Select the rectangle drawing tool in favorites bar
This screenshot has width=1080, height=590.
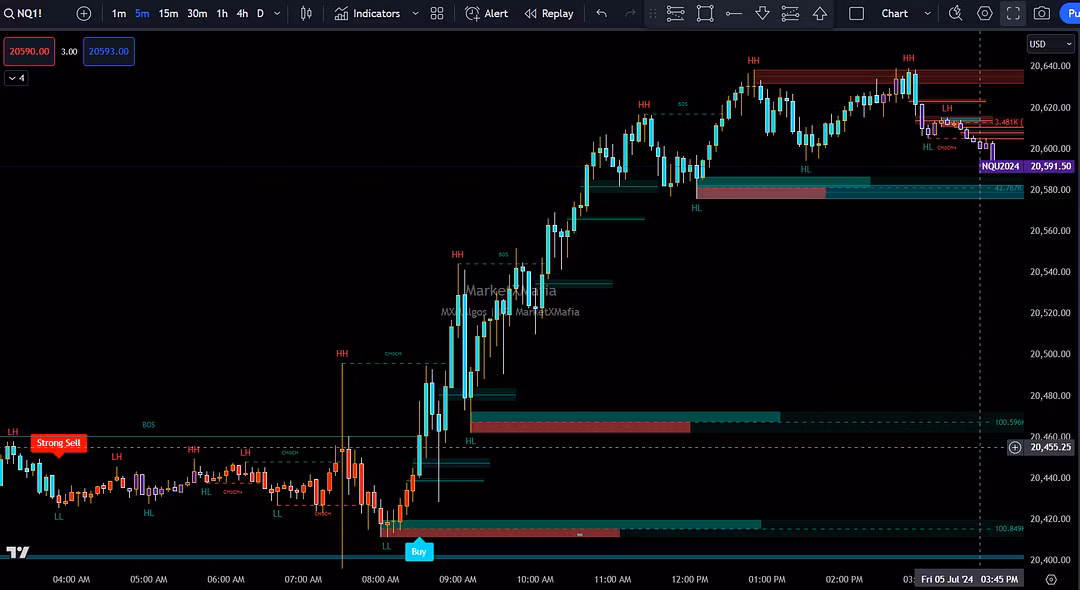[705, 14]
